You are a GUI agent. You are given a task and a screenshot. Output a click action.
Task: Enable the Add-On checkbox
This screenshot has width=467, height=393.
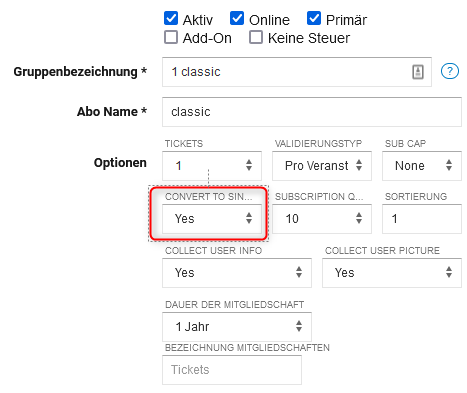click(171, 37)
